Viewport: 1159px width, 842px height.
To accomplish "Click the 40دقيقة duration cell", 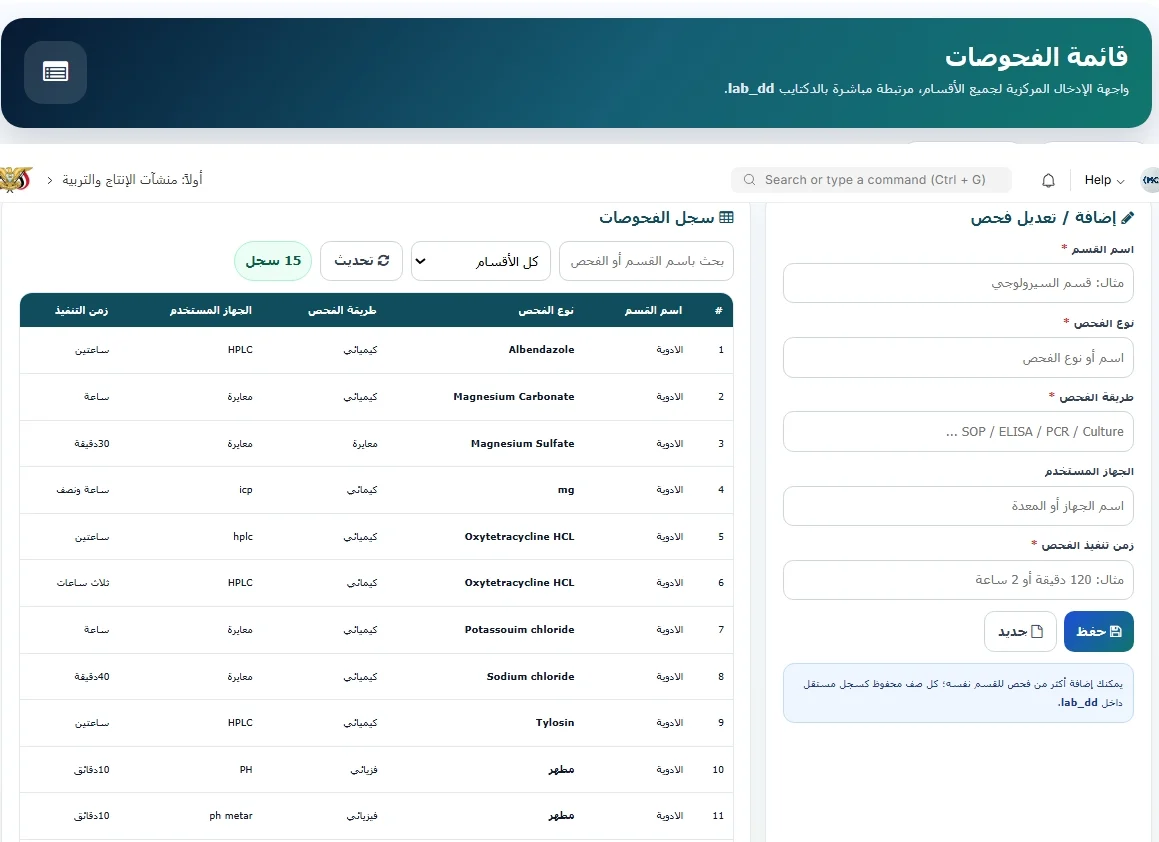I will [92, 676].
